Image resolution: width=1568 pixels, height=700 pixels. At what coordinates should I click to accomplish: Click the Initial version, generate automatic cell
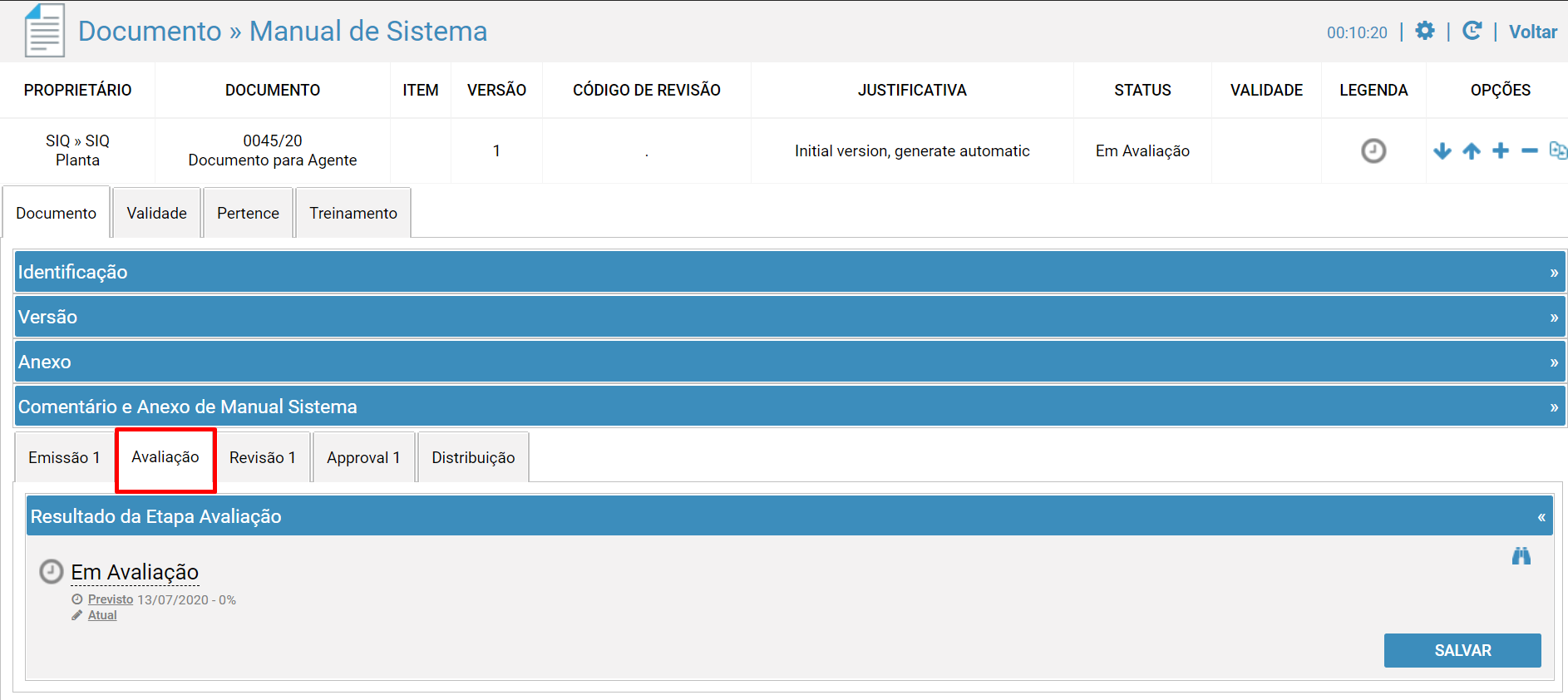912,150
